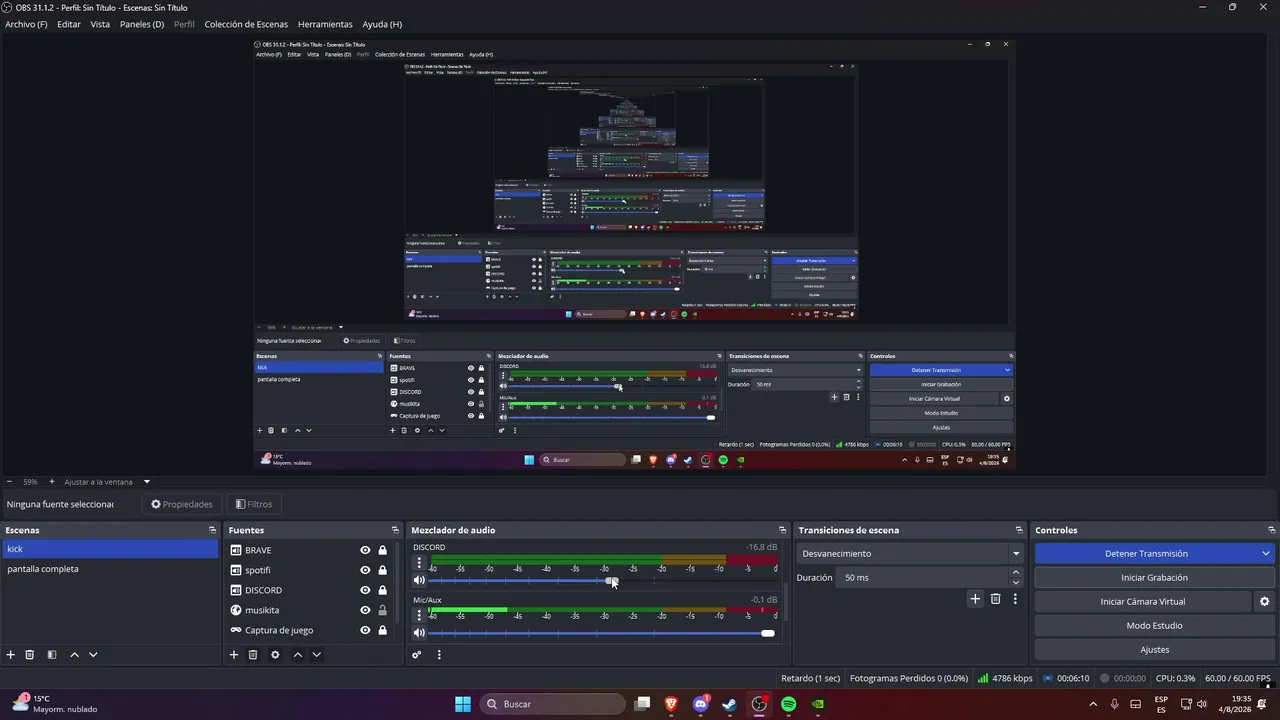Open source properties gear in the Fuentes toolbar
The image size is (1280, 720).
click(x=275, y=655)
